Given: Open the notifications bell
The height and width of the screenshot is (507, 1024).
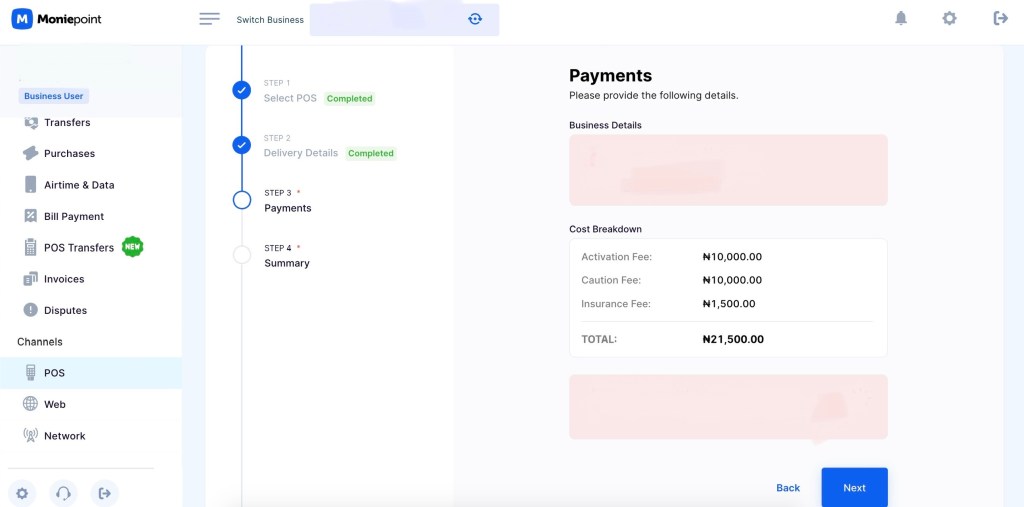Looking at the screenshot, I should (901, 18).
